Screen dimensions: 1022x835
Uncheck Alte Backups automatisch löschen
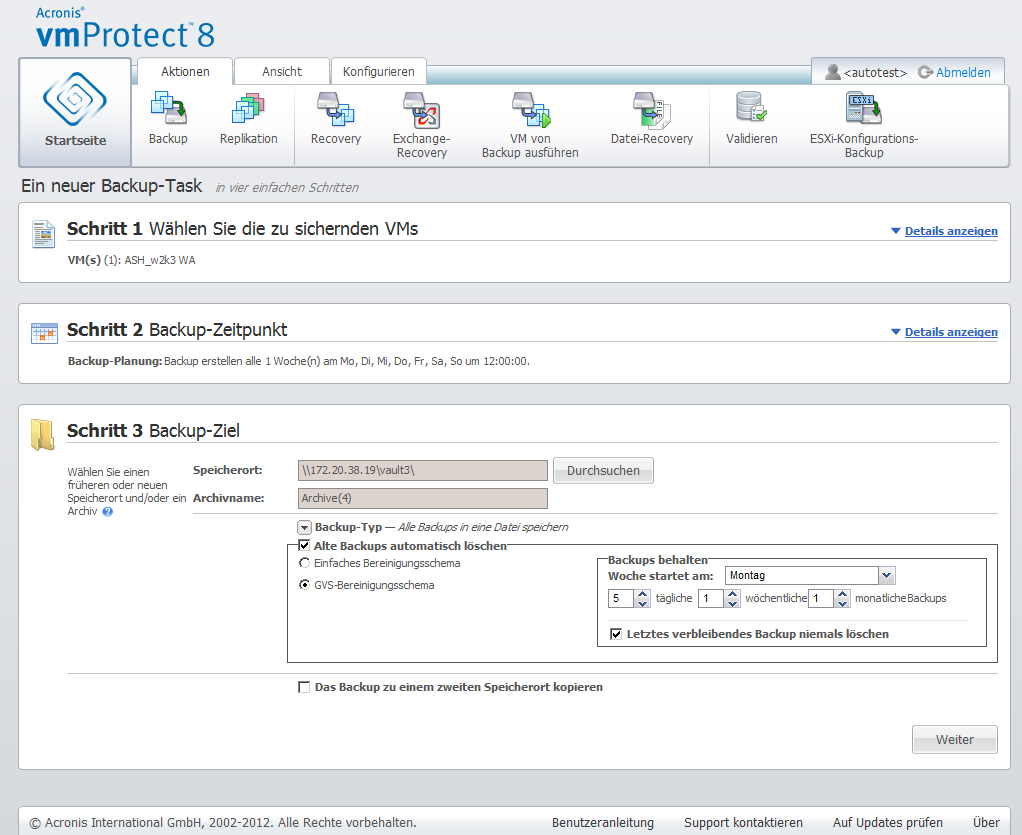(x=304, y=546)
